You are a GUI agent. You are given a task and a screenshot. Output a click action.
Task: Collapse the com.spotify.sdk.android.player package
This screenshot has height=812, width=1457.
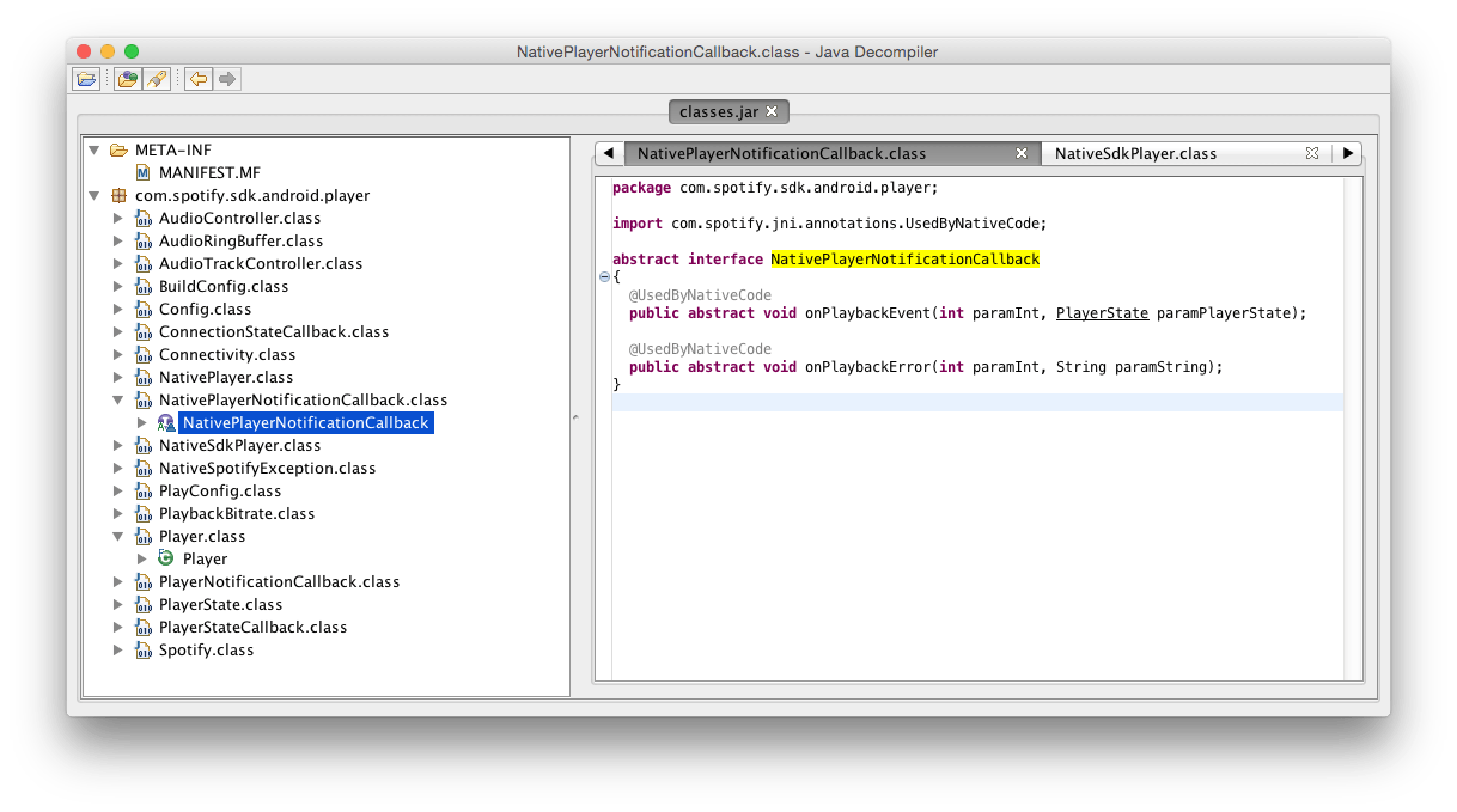pyautogui.click(x=95, y=196)
